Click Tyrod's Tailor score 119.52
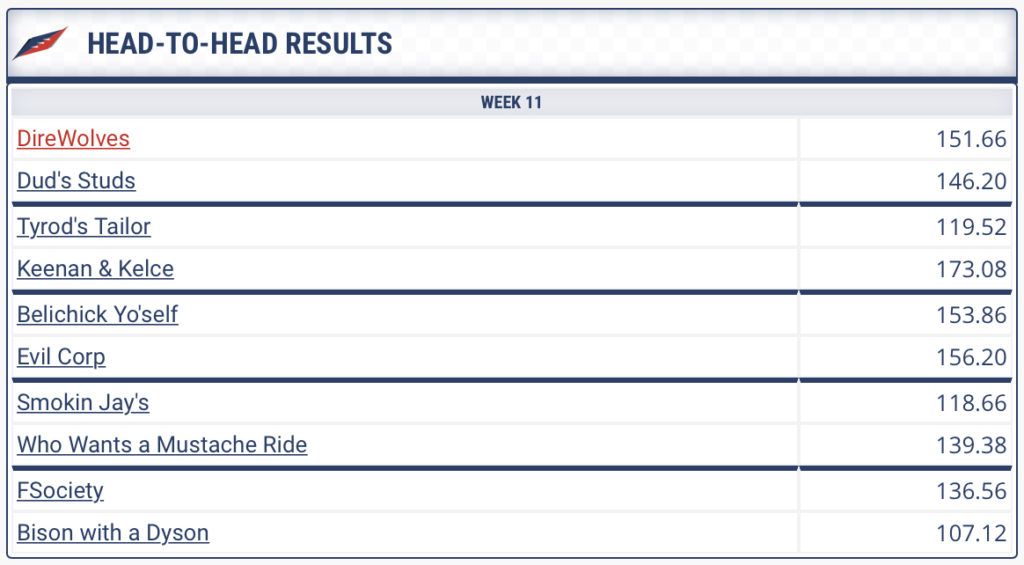Screen dimensions: 1024x565 pyautogui.click(x=971, y=227)
